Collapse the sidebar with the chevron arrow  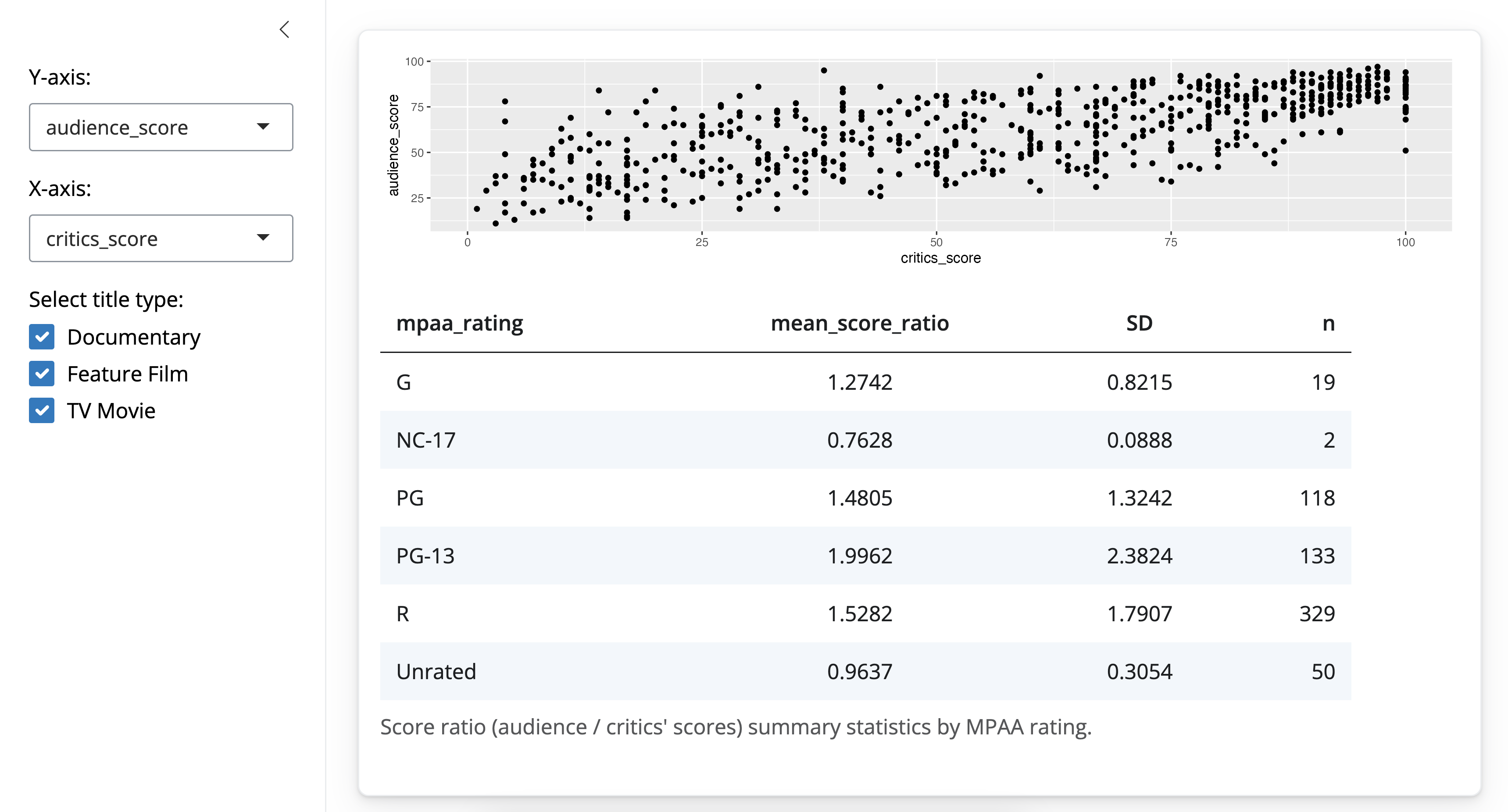coord(285,30)
